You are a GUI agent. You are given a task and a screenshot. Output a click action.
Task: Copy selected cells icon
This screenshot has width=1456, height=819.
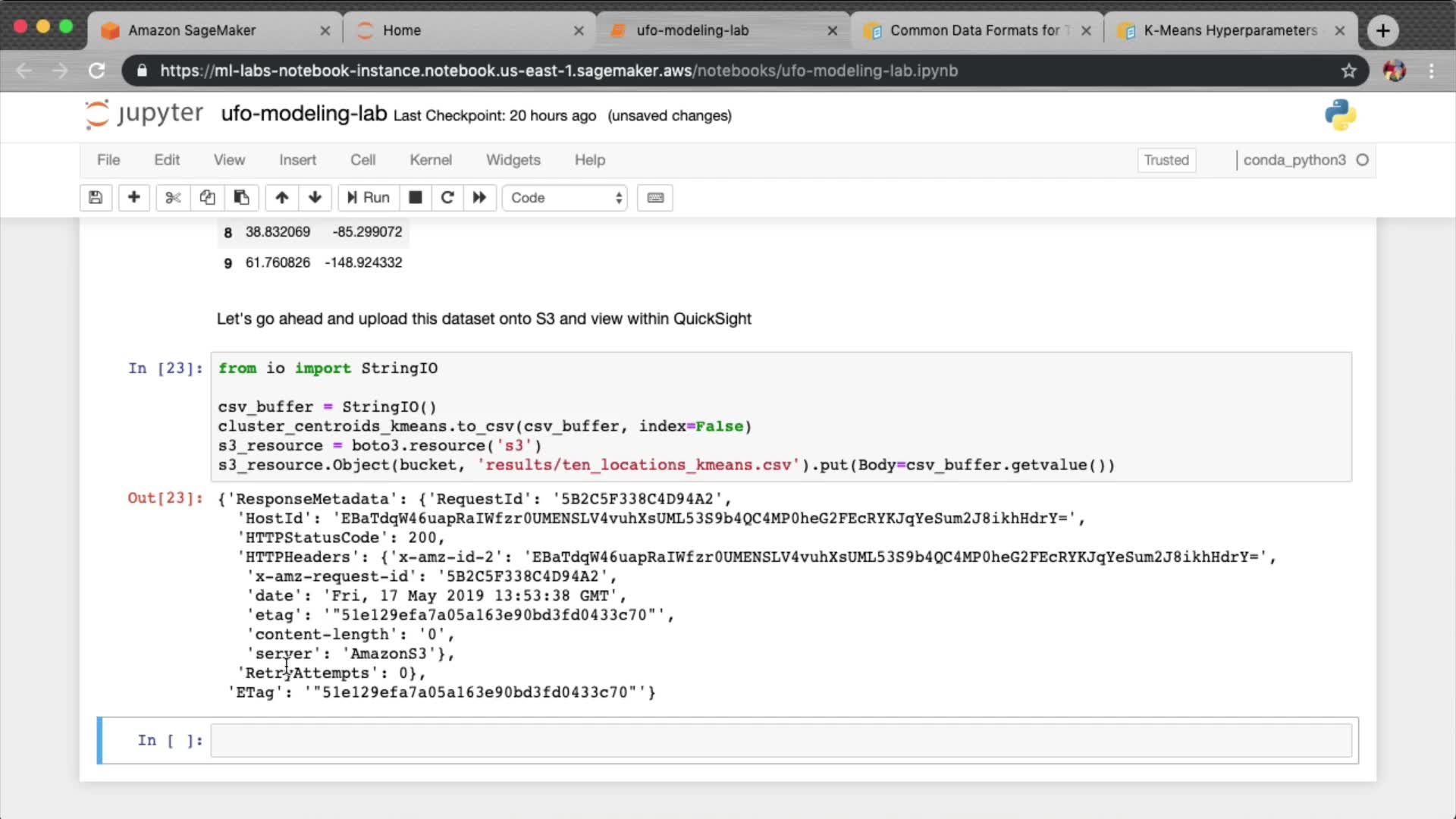pos(207,198)
